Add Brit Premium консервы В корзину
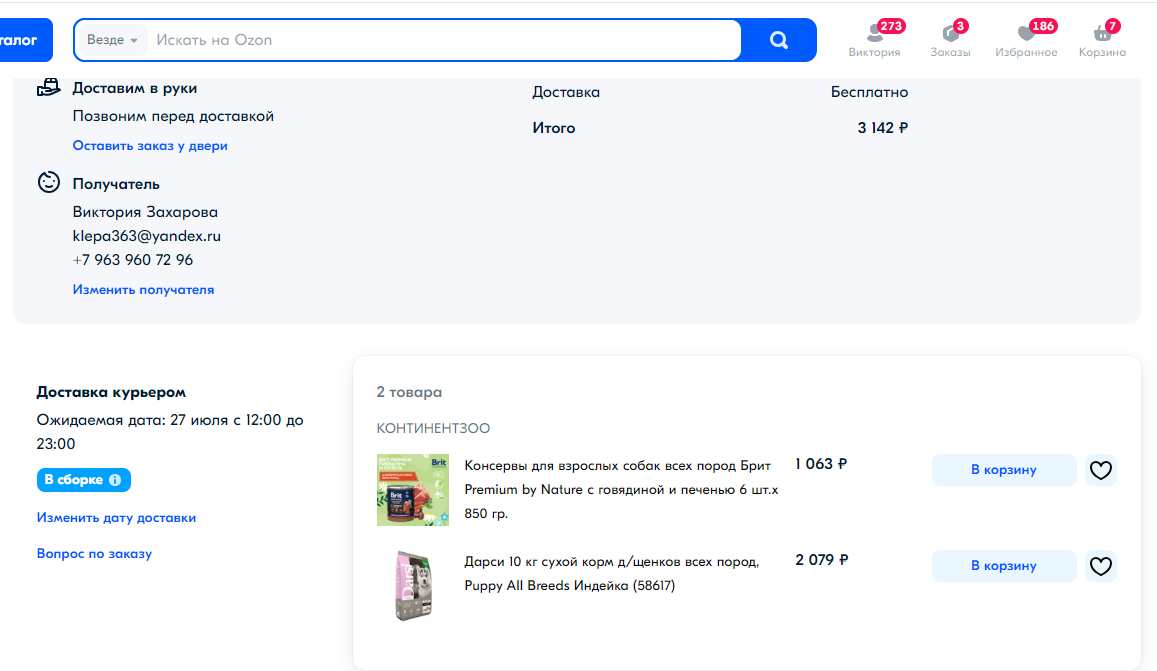The height and width of the screenshot is (671, 1157). click(1004, 470)
